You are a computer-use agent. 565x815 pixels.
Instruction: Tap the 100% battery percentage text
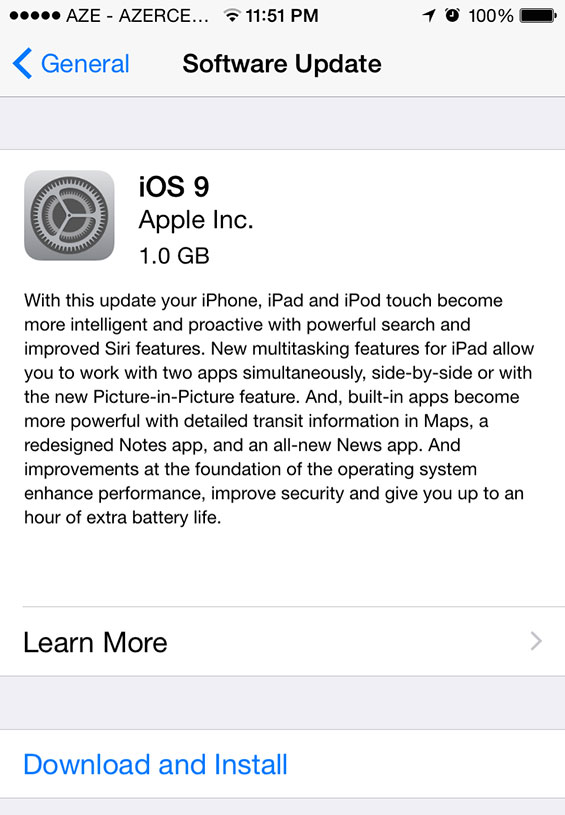click(x=491, y=16)
